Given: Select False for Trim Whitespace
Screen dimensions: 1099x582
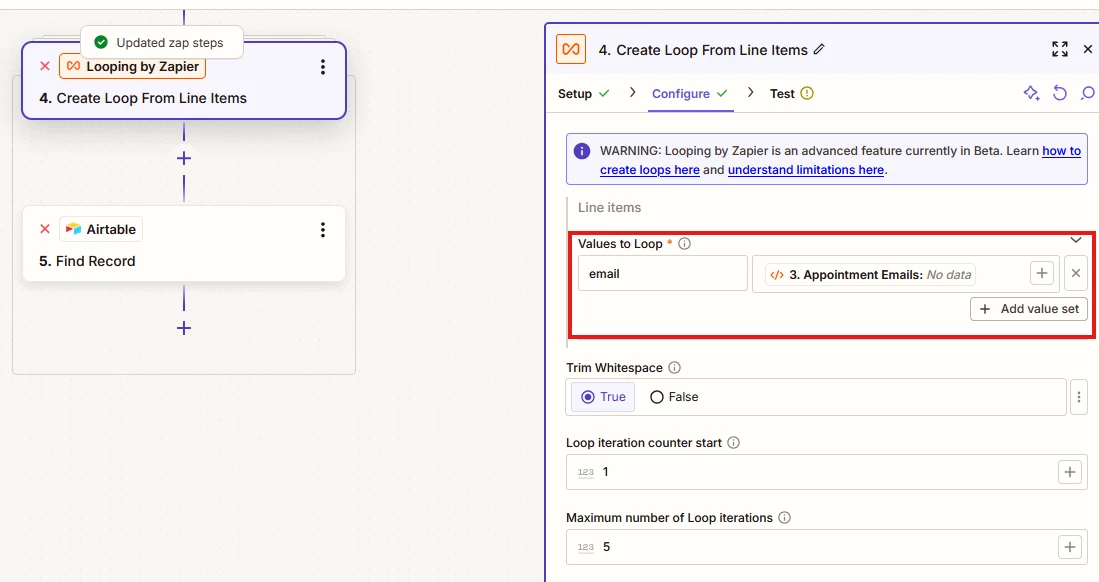Looking at the screenshot, I should [674, 397].
